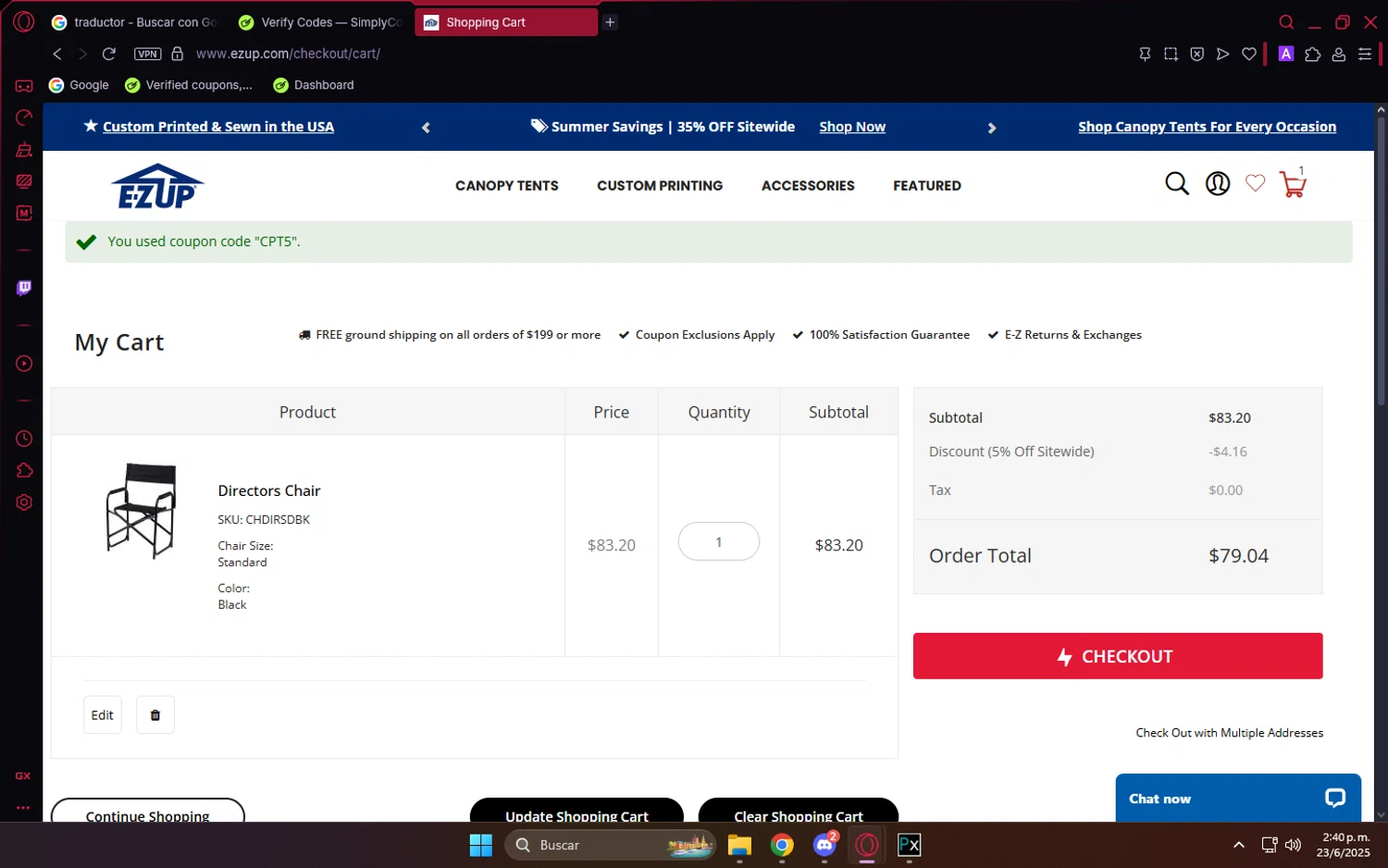
Task: Open Directors Chair product link
Action: [269, 490]
